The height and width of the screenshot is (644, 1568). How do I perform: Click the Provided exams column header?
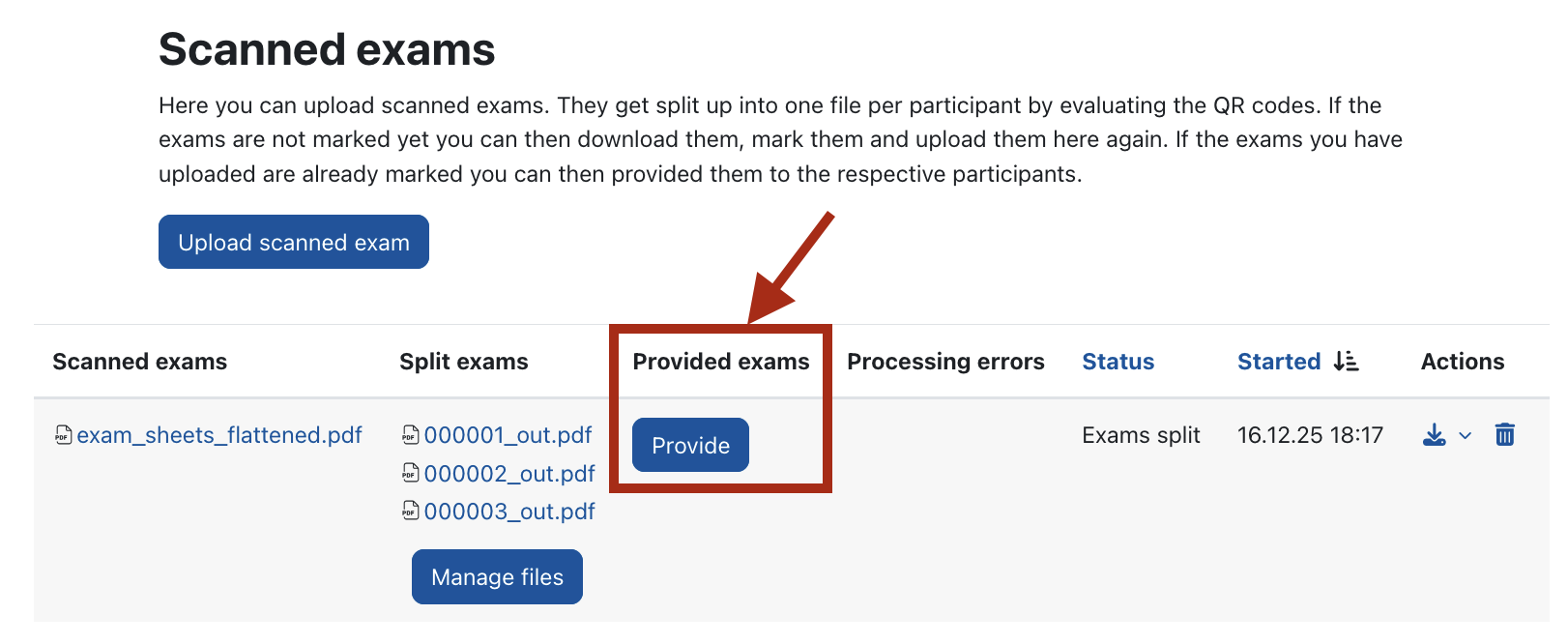tap(721, 362)
